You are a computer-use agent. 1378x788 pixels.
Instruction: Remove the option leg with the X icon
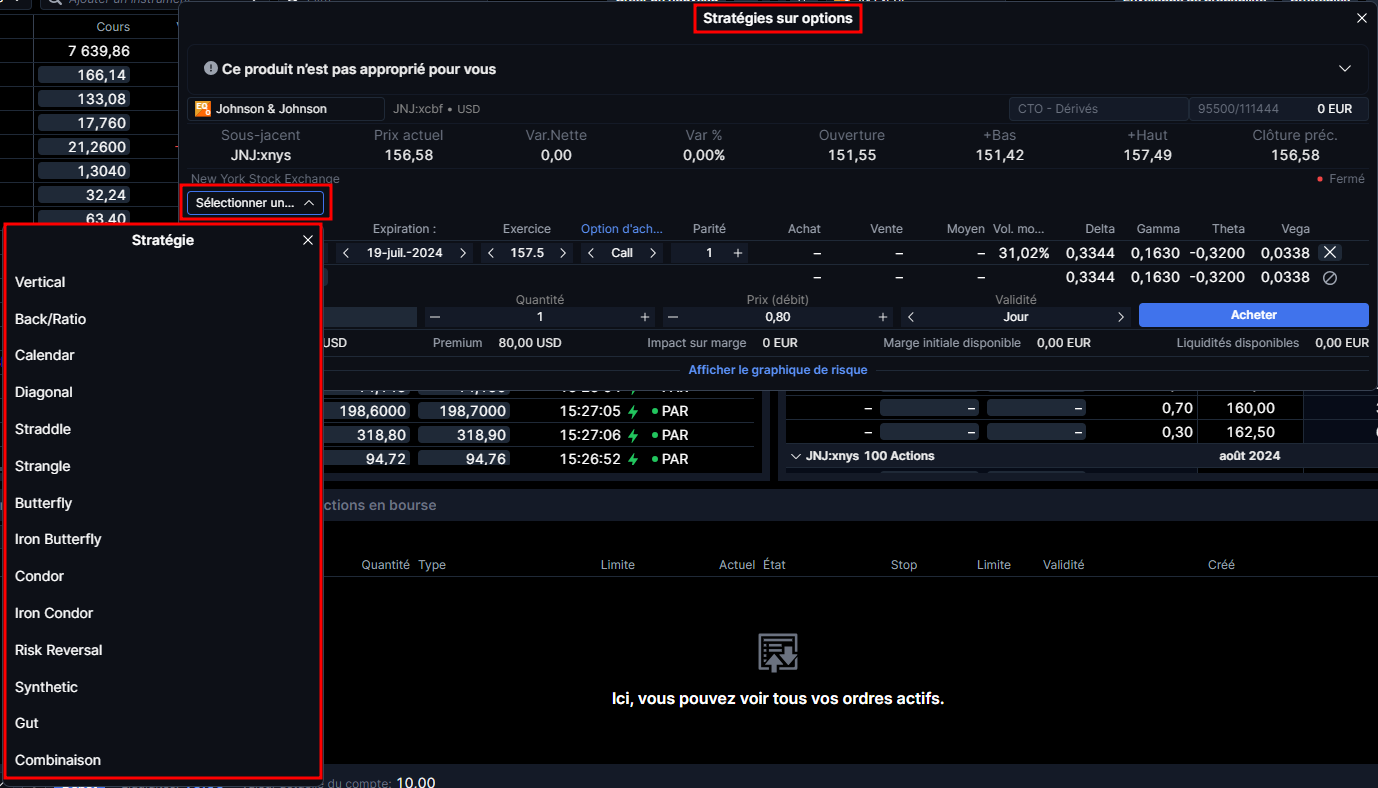click(x=1329, y=253)
